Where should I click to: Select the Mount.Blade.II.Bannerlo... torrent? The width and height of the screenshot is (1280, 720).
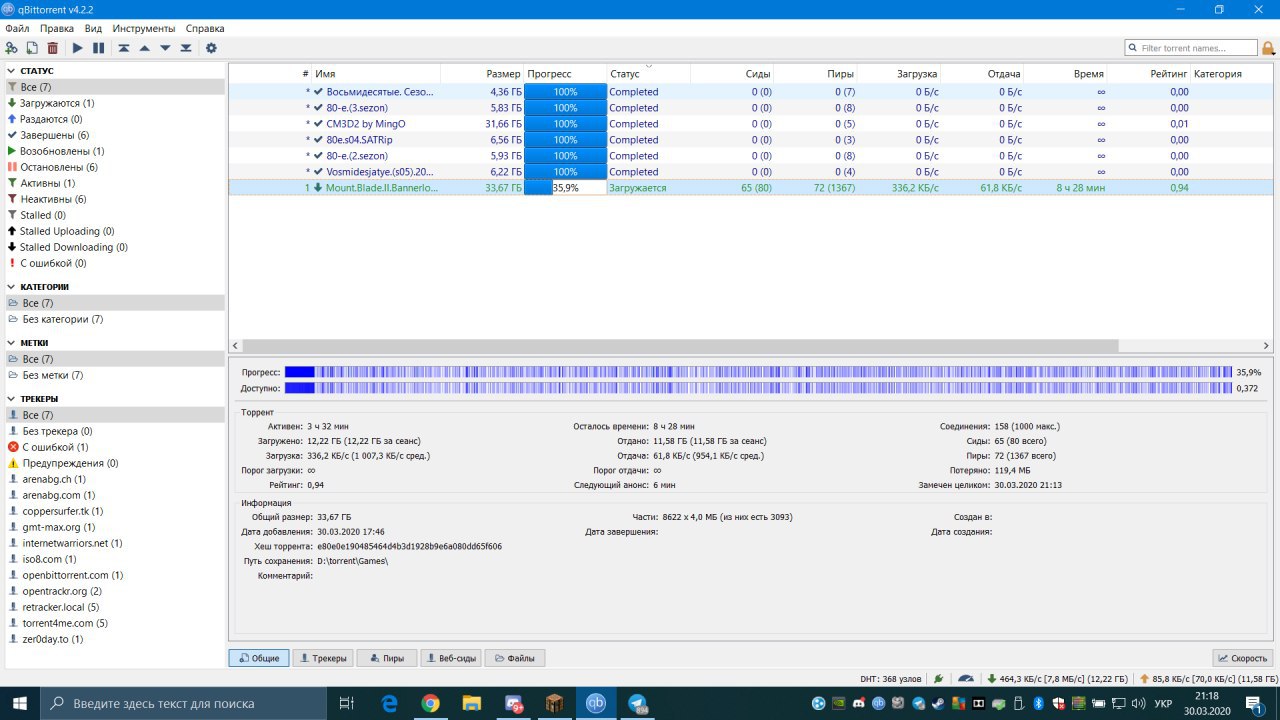[x=750, y=188]
